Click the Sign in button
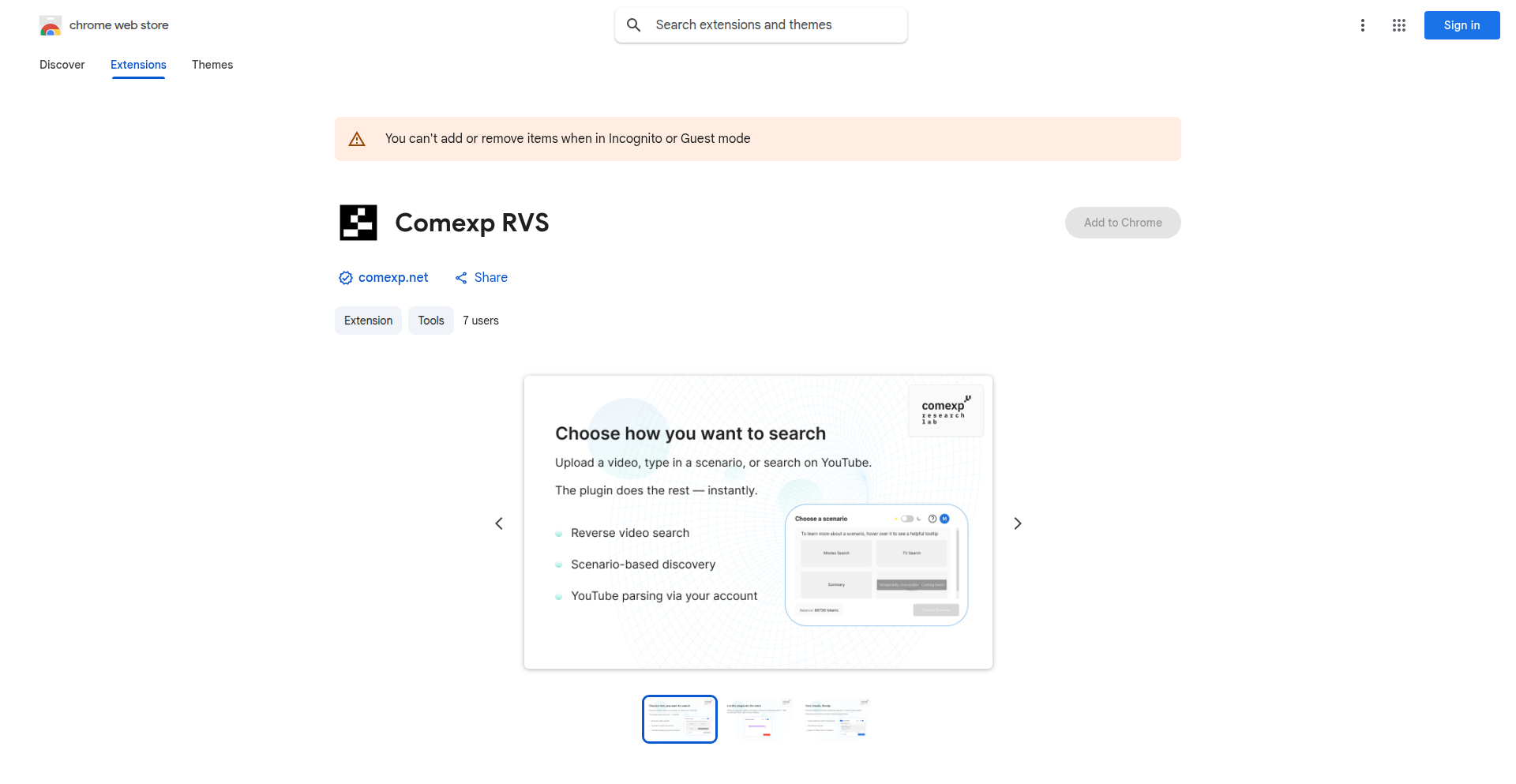This screenshot has width=1516, height=784. [x=1462, y=25]
